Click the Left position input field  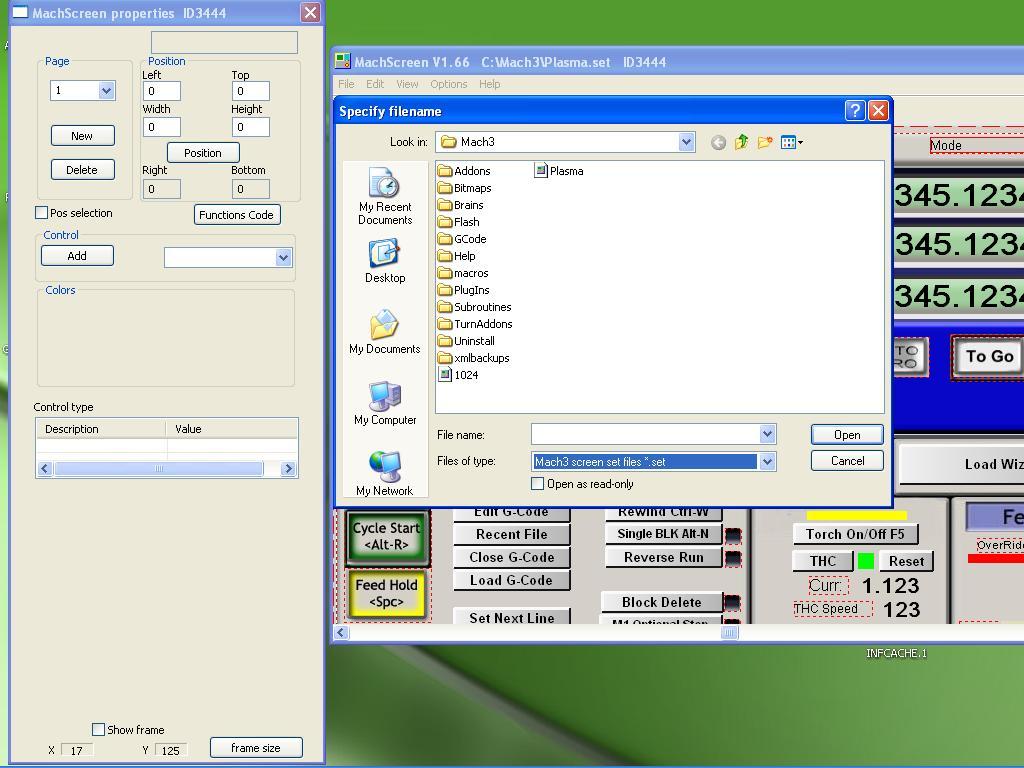coord(161,91)
